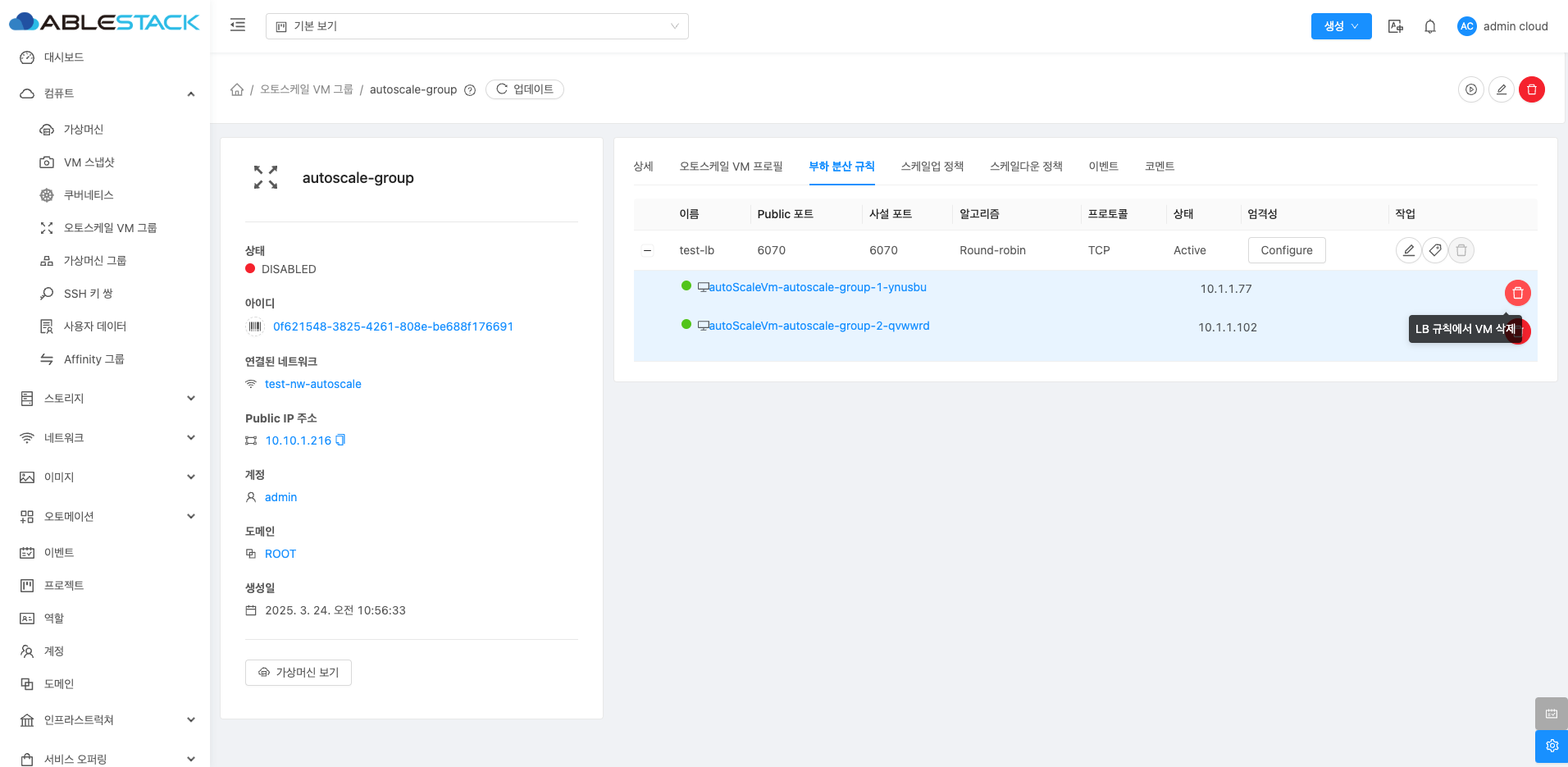Open the 생성 create dropdown
This screenshot has width=1568, height=767.
click(1341, 26)
